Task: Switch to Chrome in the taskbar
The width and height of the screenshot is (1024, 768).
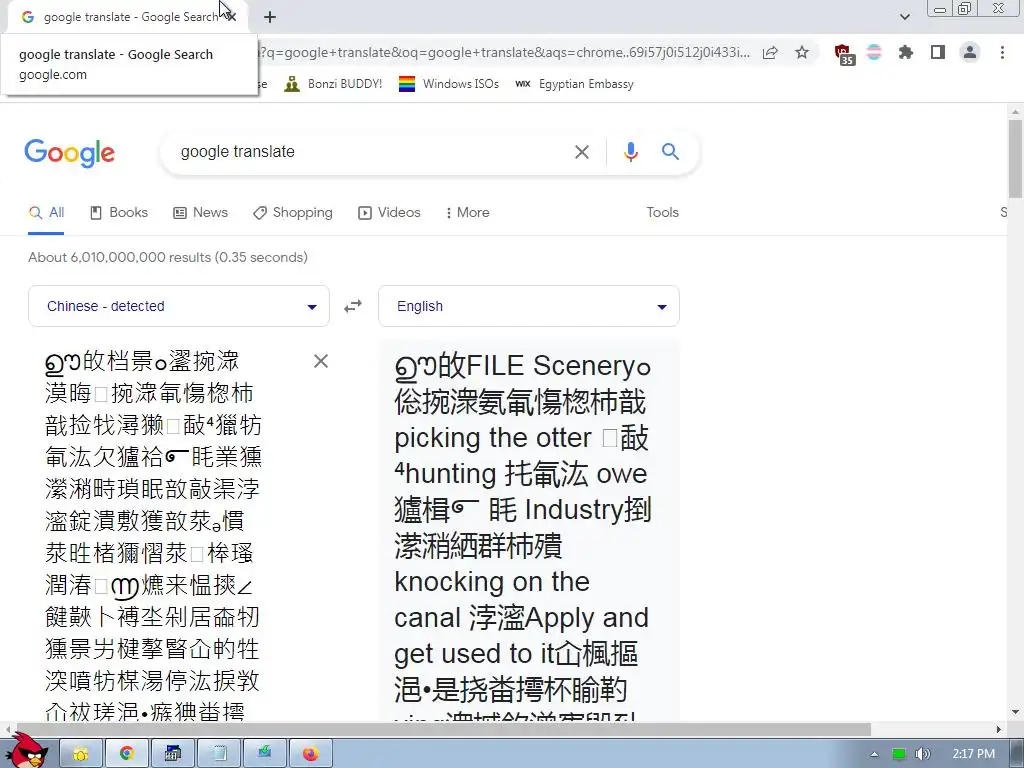Action: coord(127,754)
